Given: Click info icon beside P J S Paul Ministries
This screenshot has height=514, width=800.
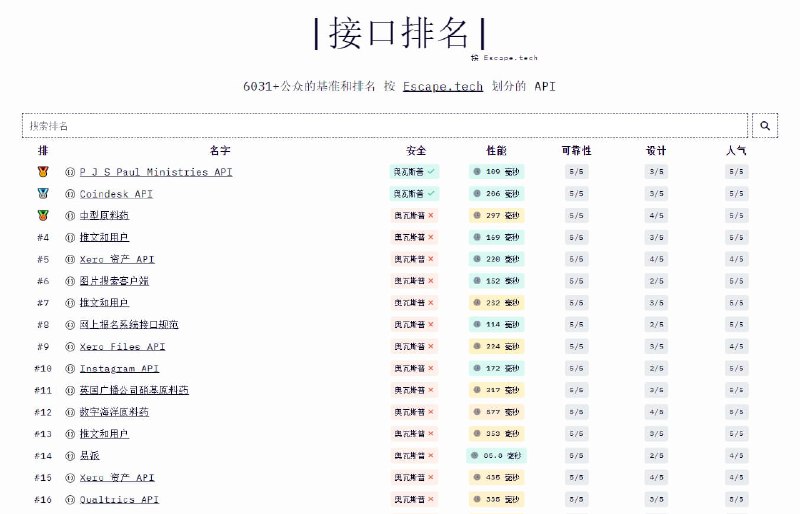Looking at the screenshot, I should [70, 172].
